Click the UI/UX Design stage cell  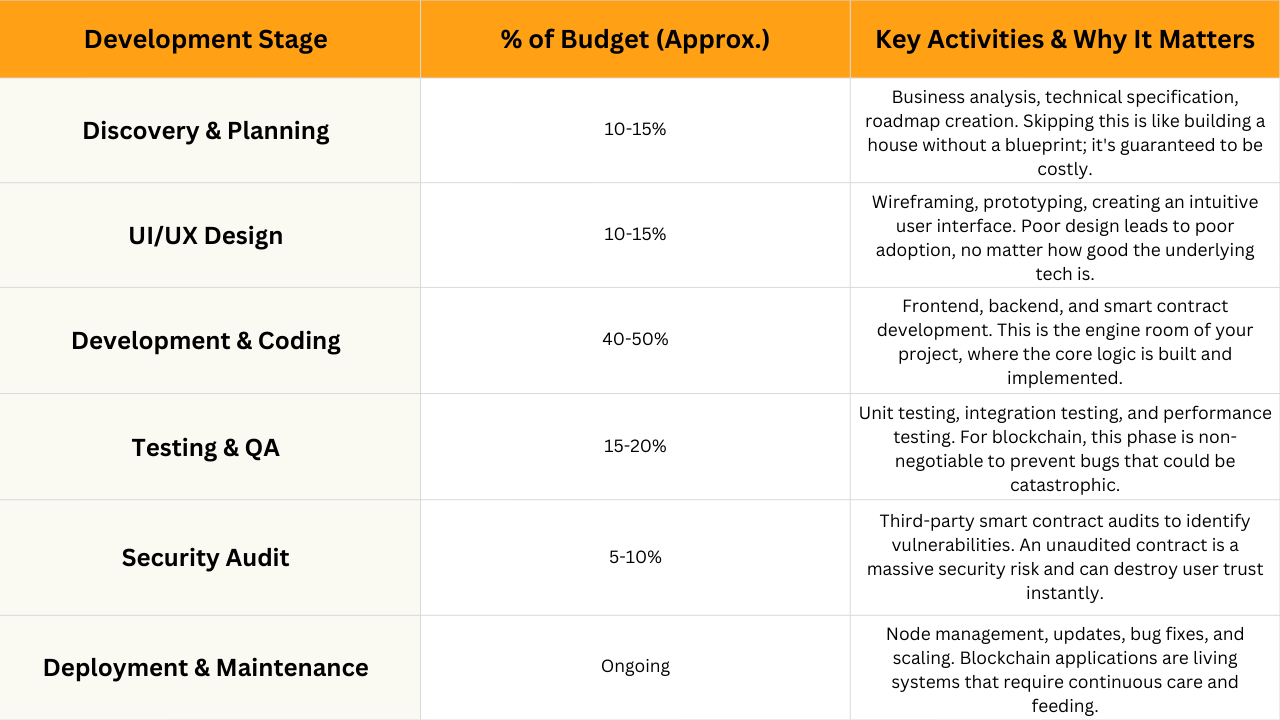(206, 236)
